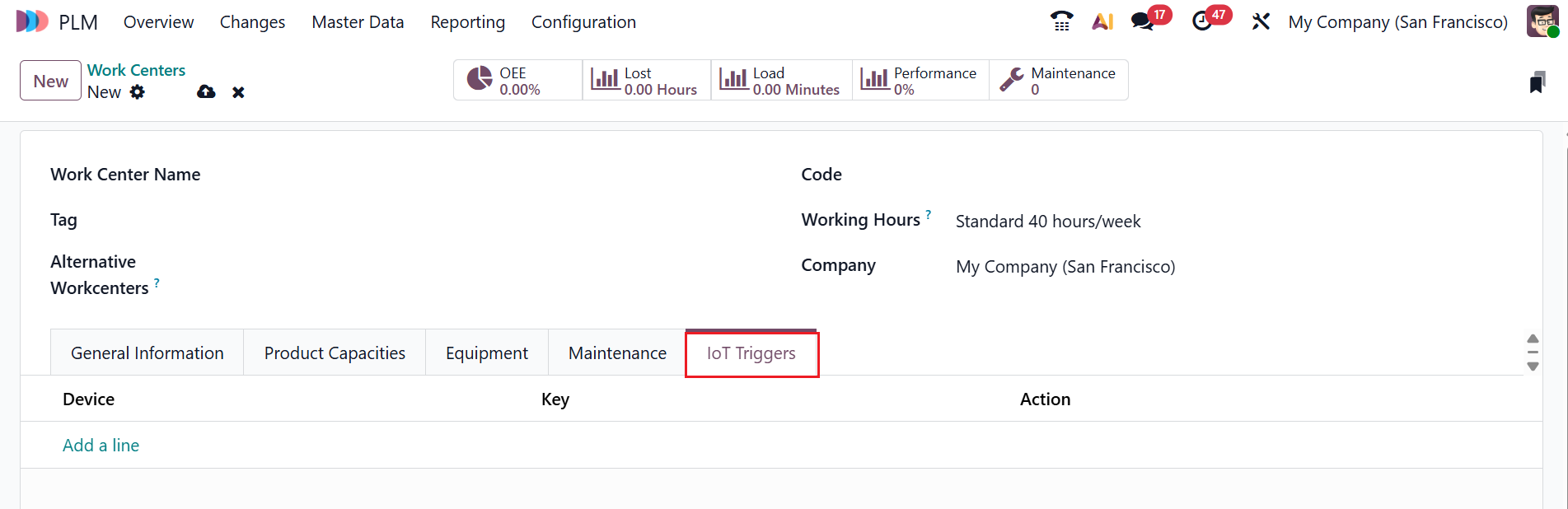Open the VoIP phone dialer icon
The image size is (1568, 509).
pyautogui.click(x=1062, y=21)
